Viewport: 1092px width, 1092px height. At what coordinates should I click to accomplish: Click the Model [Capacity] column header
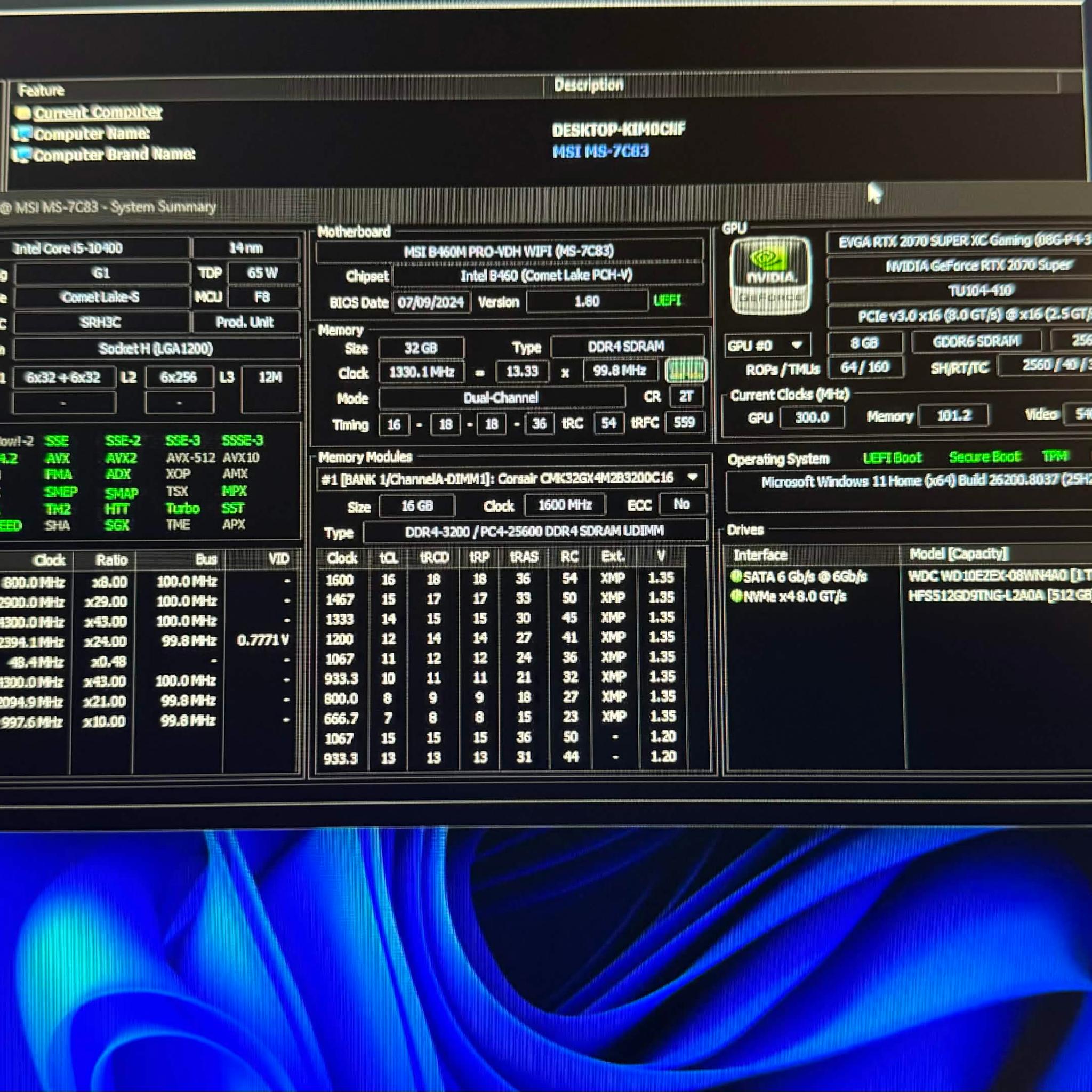pyautogui.click(x=959, y=553)
